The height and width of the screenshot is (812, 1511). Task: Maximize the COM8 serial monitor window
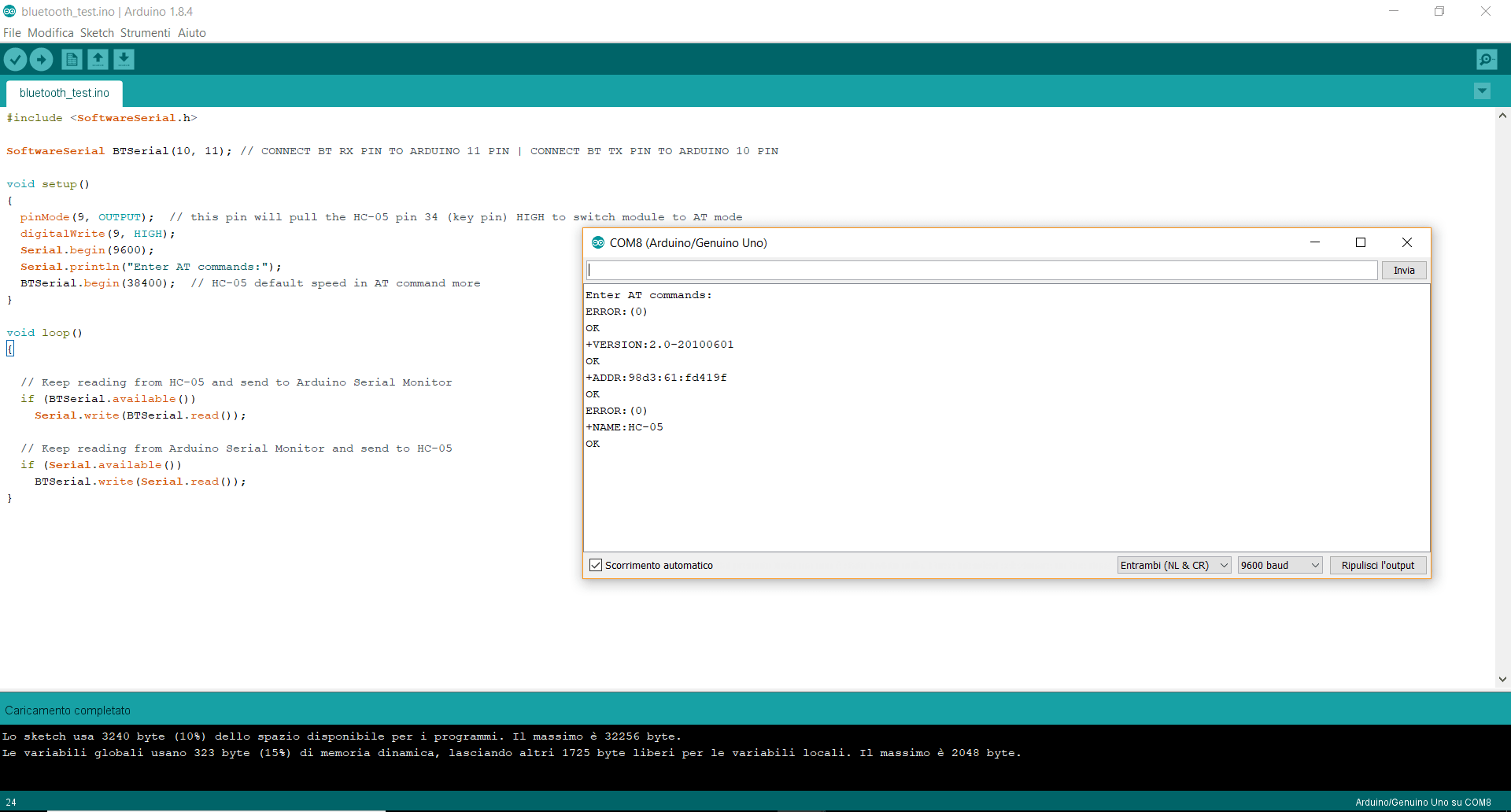tap(1360, 242)
